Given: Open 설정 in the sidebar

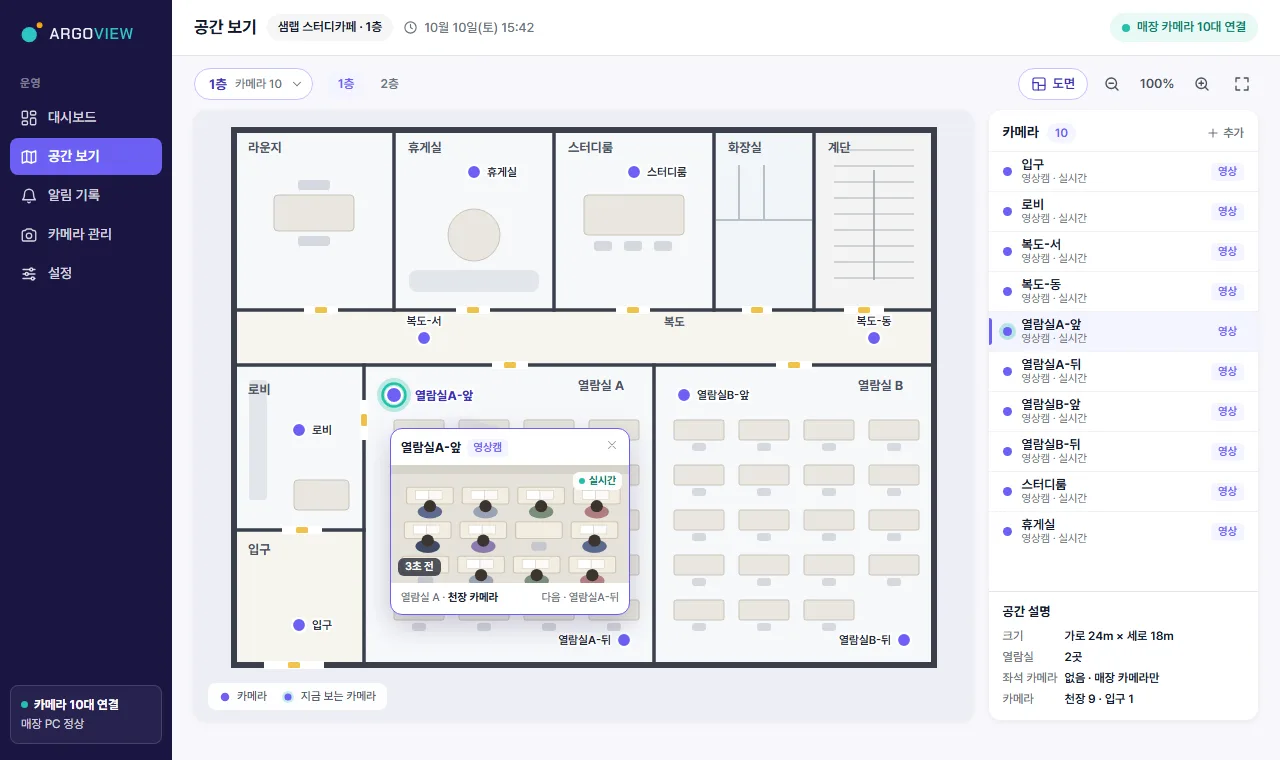Looking at the screenshot, I should click(x=86, y=274).
